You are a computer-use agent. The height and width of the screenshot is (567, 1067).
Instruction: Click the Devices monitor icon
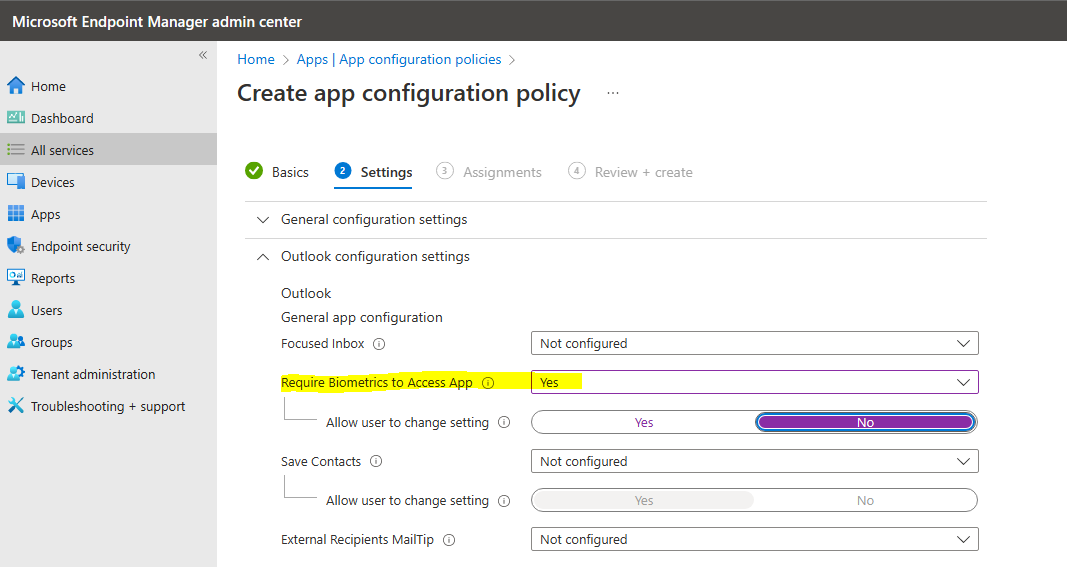click(16, 182)
